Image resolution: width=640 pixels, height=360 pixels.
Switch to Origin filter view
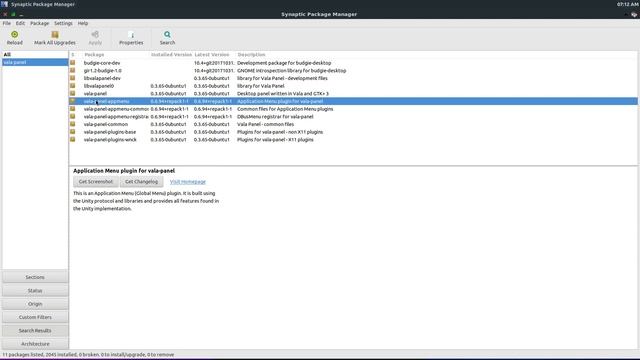pyautogui.click(x=35, y=304)
